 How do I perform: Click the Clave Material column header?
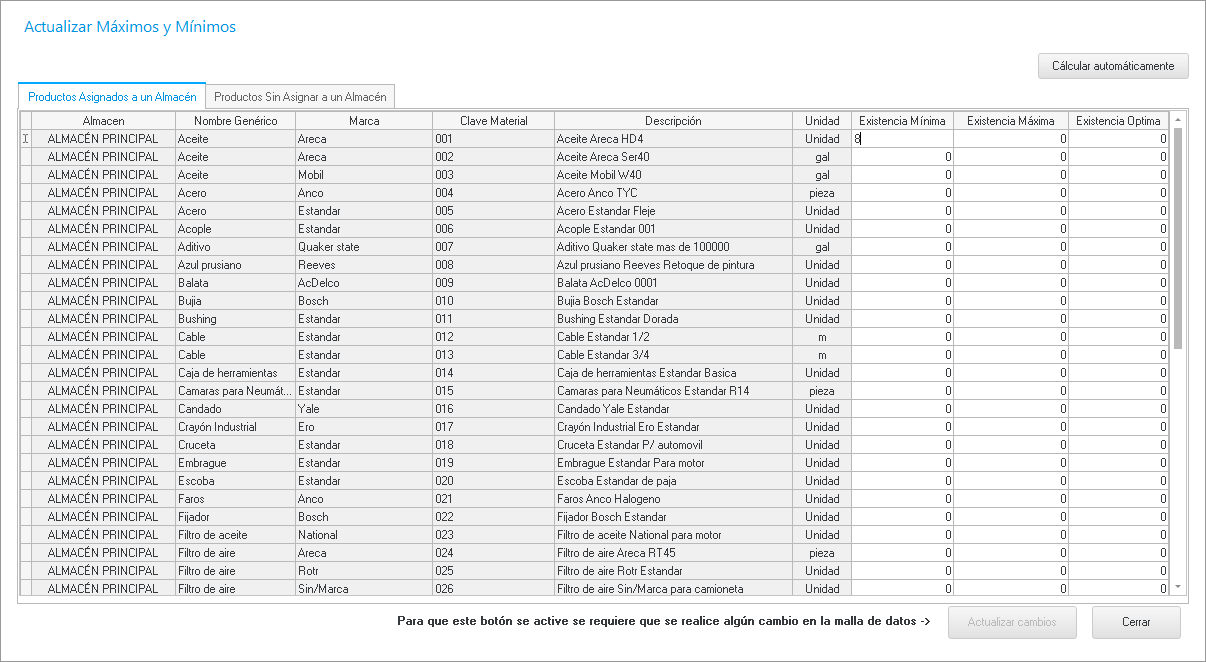493,121
